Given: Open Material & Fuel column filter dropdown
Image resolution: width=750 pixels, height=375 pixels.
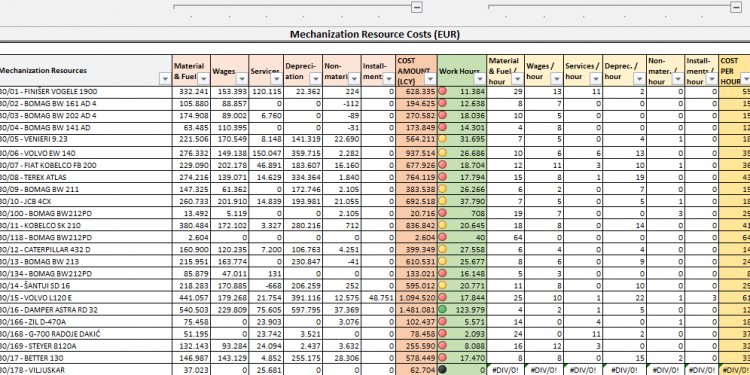Looking at the screenshot, I should click(204, 79).
